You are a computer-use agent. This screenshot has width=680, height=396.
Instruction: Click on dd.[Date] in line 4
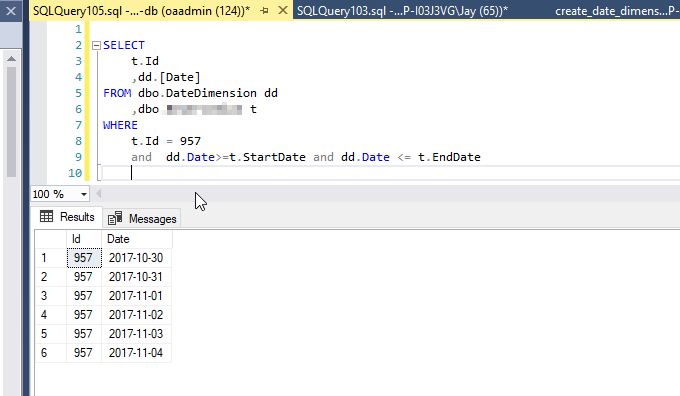click(x=169, y=77)
